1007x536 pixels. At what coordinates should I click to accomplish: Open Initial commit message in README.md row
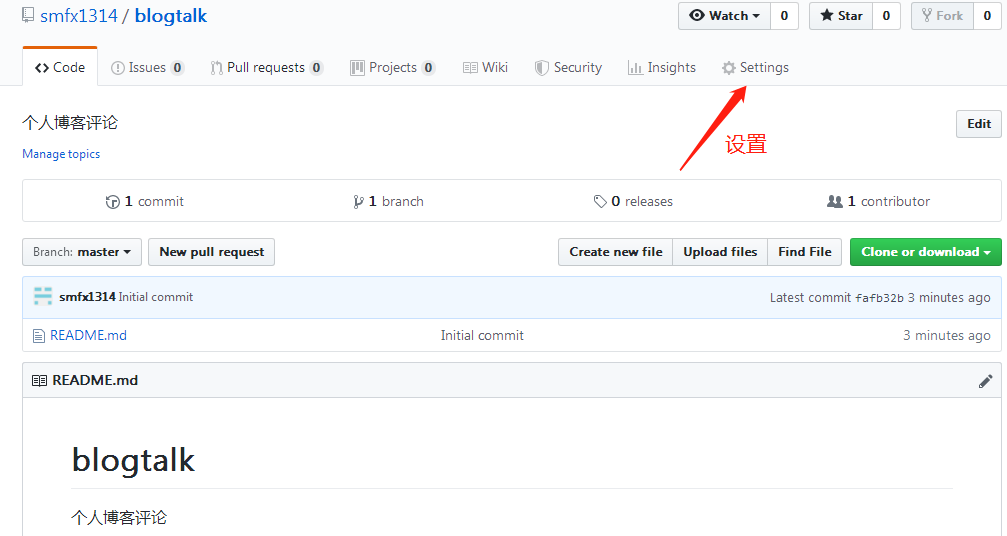[x=482, y=335]
